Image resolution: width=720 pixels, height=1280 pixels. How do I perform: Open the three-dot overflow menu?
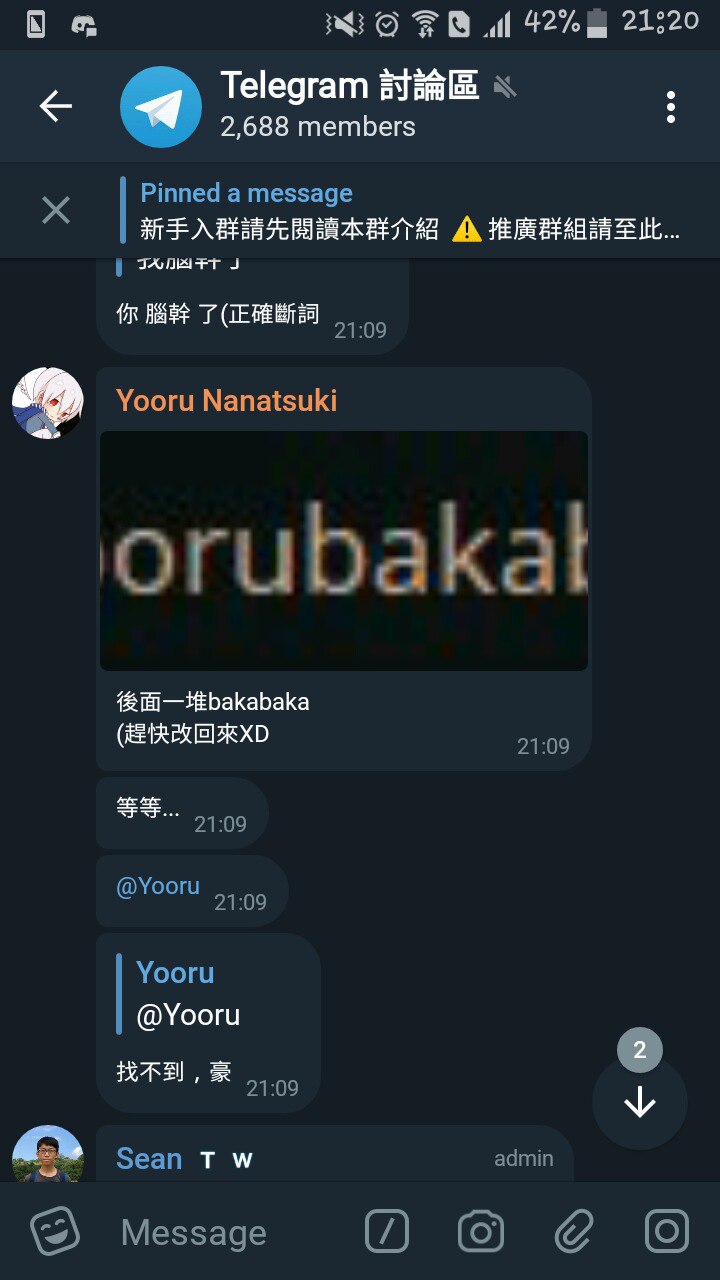tap(670, 107)
